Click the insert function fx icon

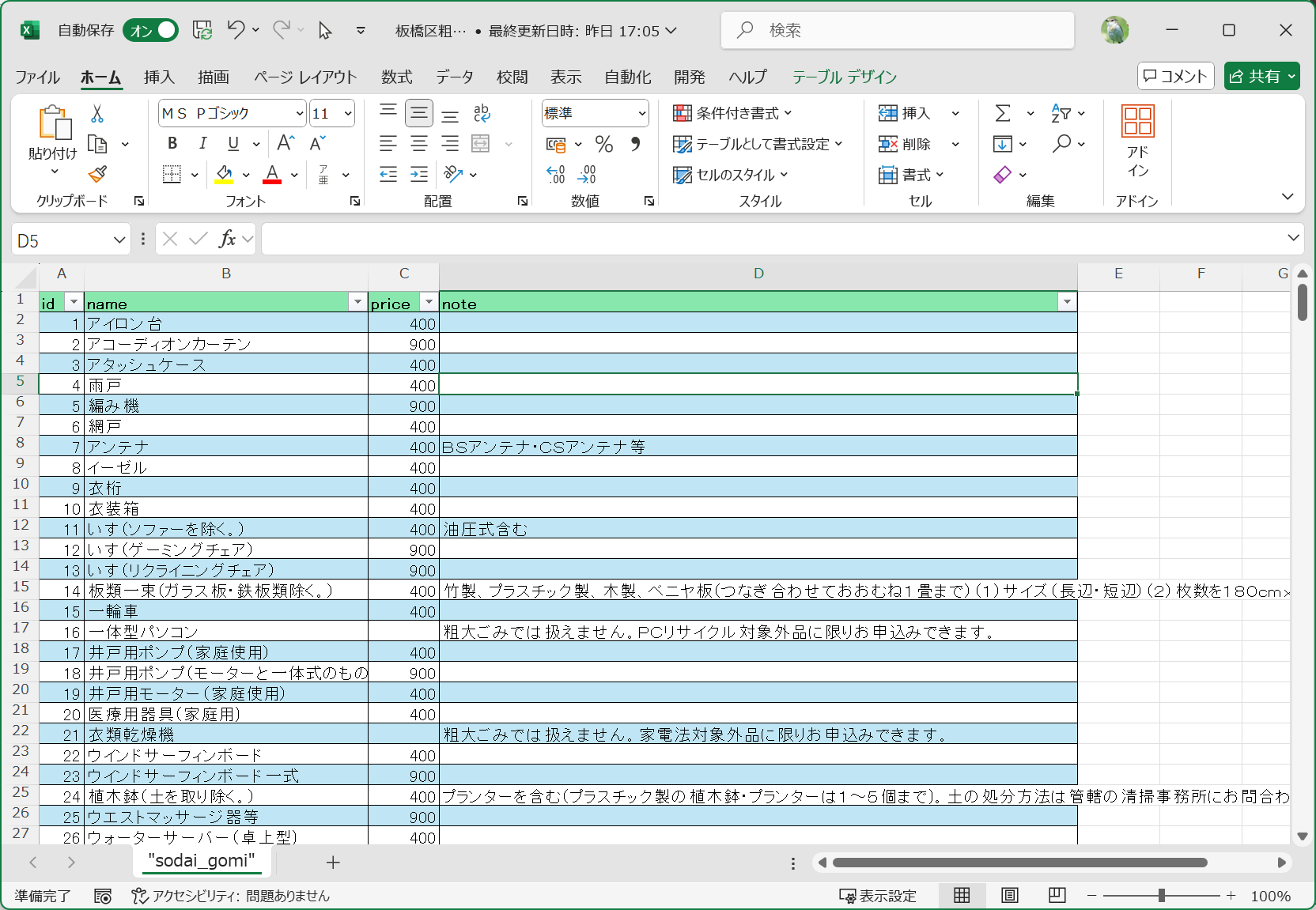click(227, 239)
